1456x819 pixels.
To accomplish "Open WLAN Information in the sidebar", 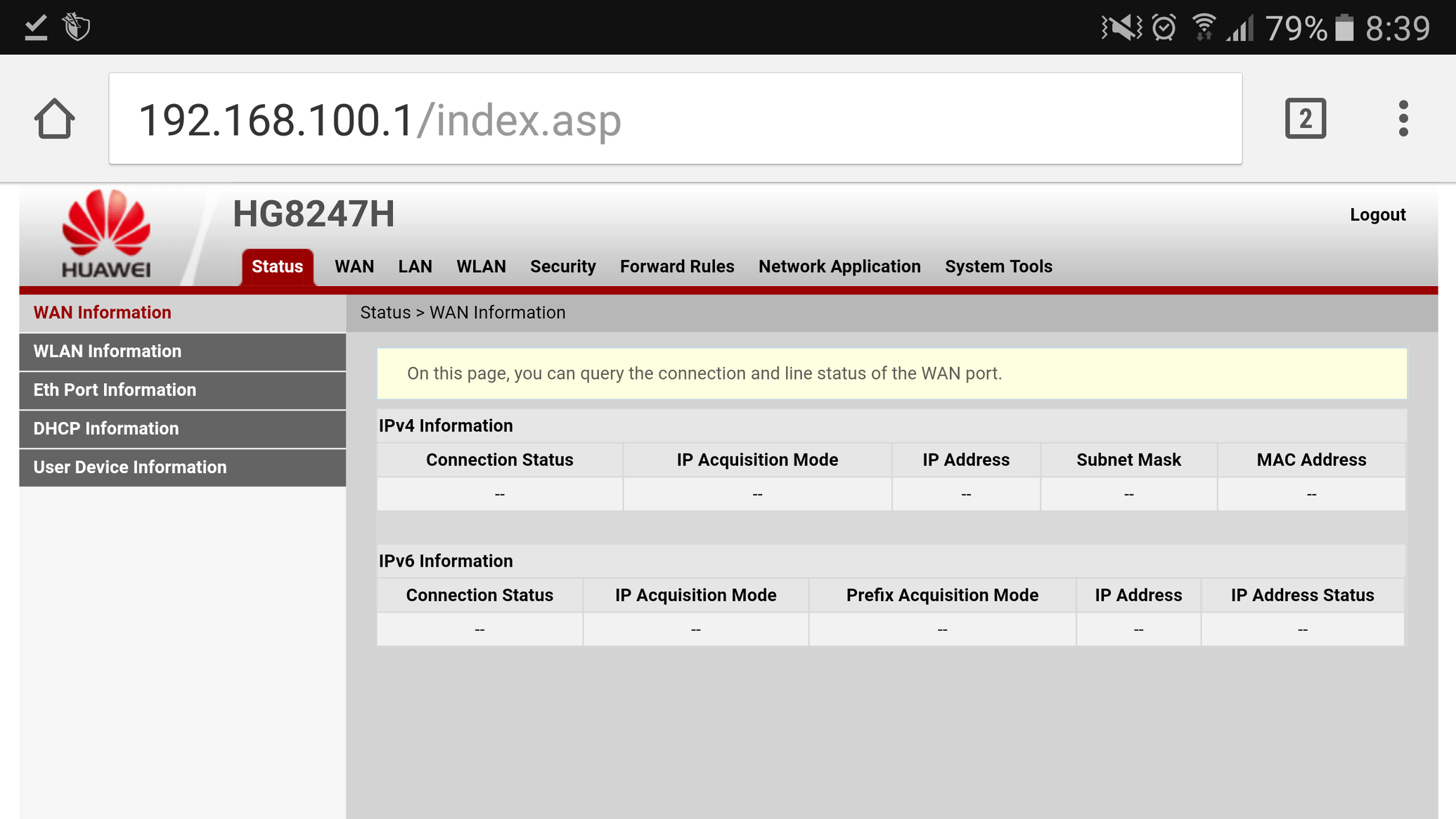I will point(183,352).
